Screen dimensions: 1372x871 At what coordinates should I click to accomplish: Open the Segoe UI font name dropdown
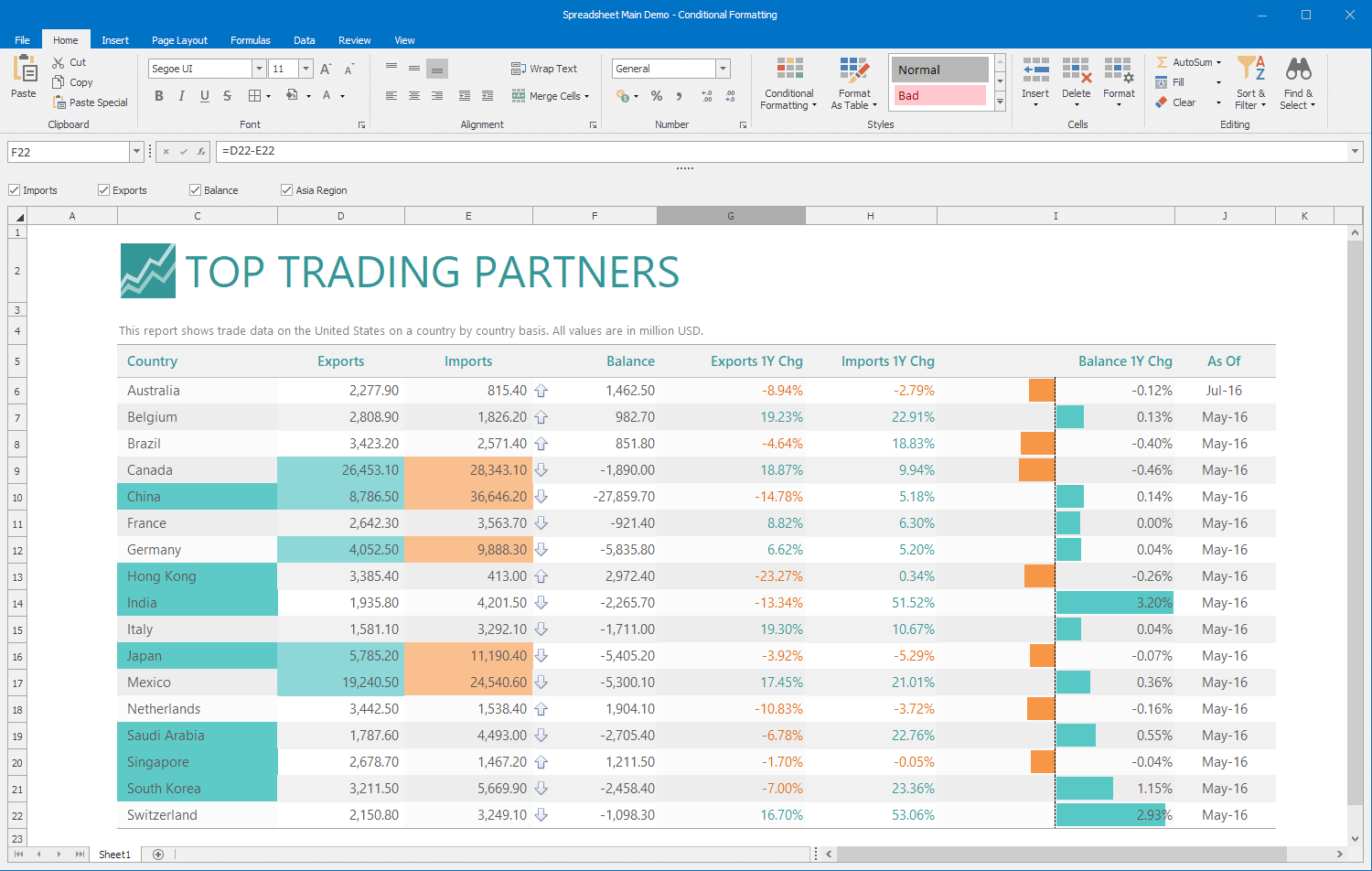[259, 69]
